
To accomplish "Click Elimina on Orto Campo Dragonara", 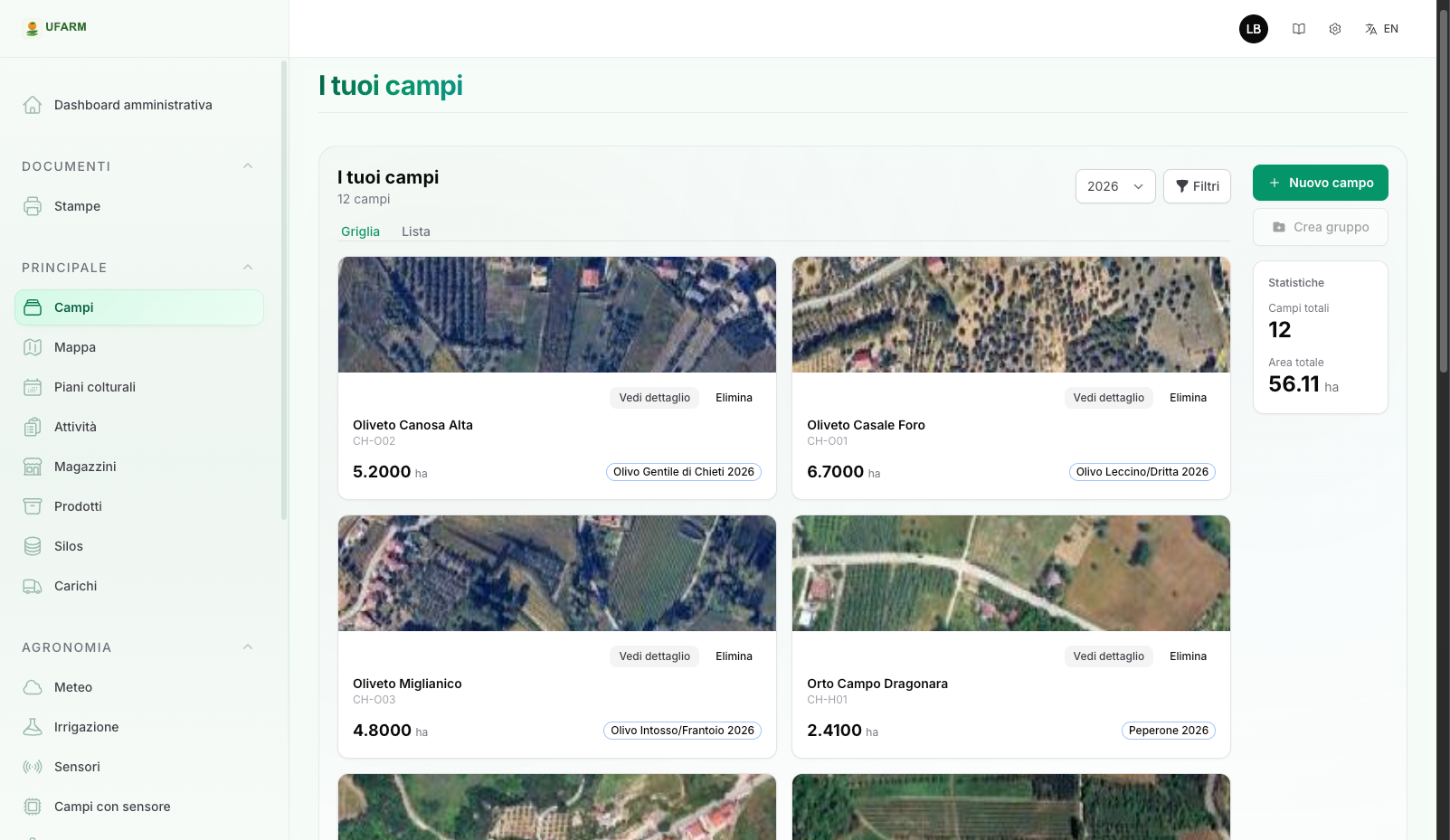I will (x=1188, y=656).
